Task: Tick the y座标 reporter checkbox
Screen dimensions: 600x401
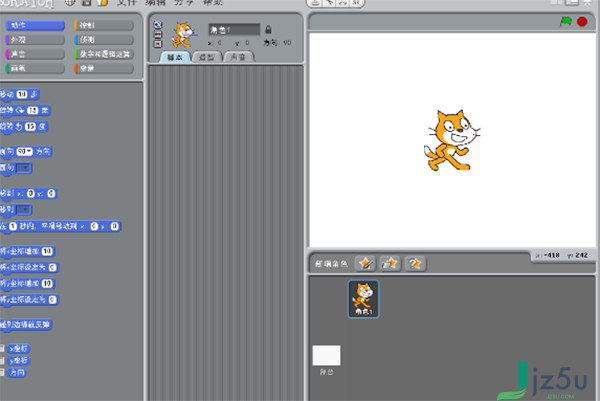Action: click(2, 360)
